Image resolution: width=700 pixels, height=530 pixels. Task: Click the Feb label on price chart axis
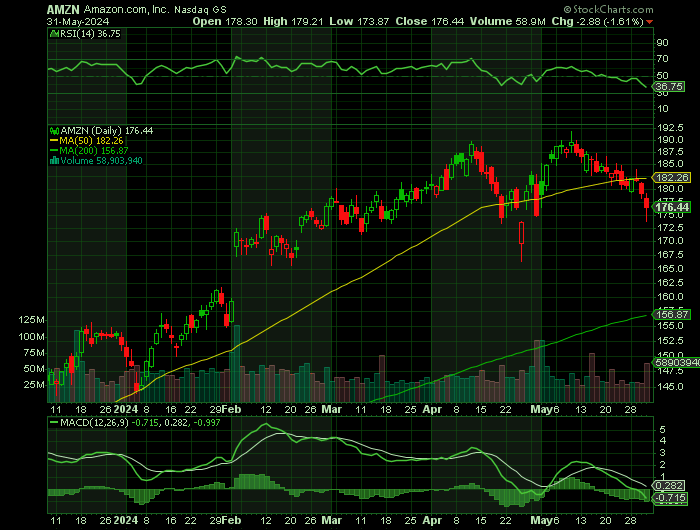click(x=232, y=409)
